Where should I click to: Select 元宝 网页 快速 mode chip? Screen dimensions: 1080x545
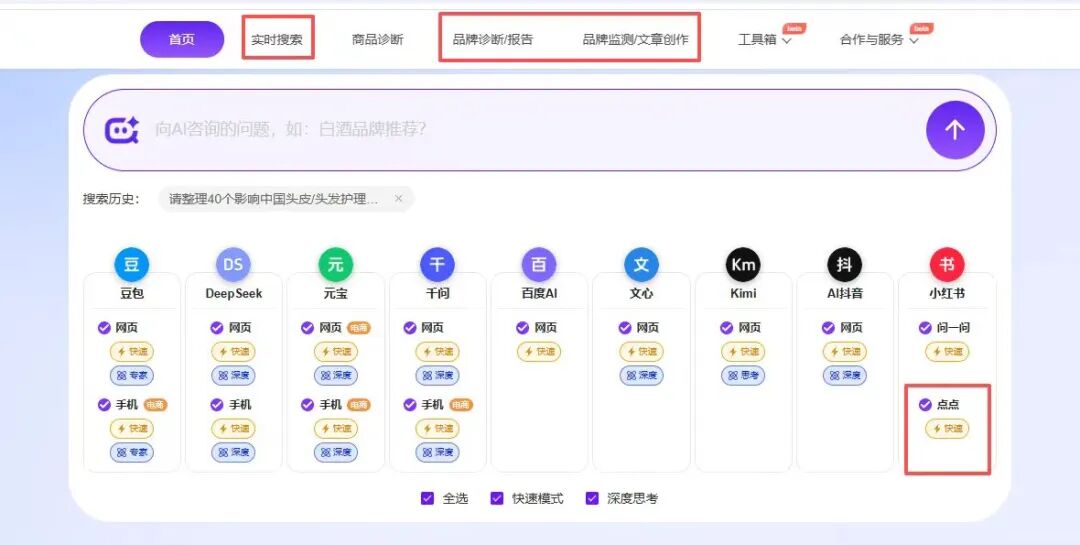[335, 351]
